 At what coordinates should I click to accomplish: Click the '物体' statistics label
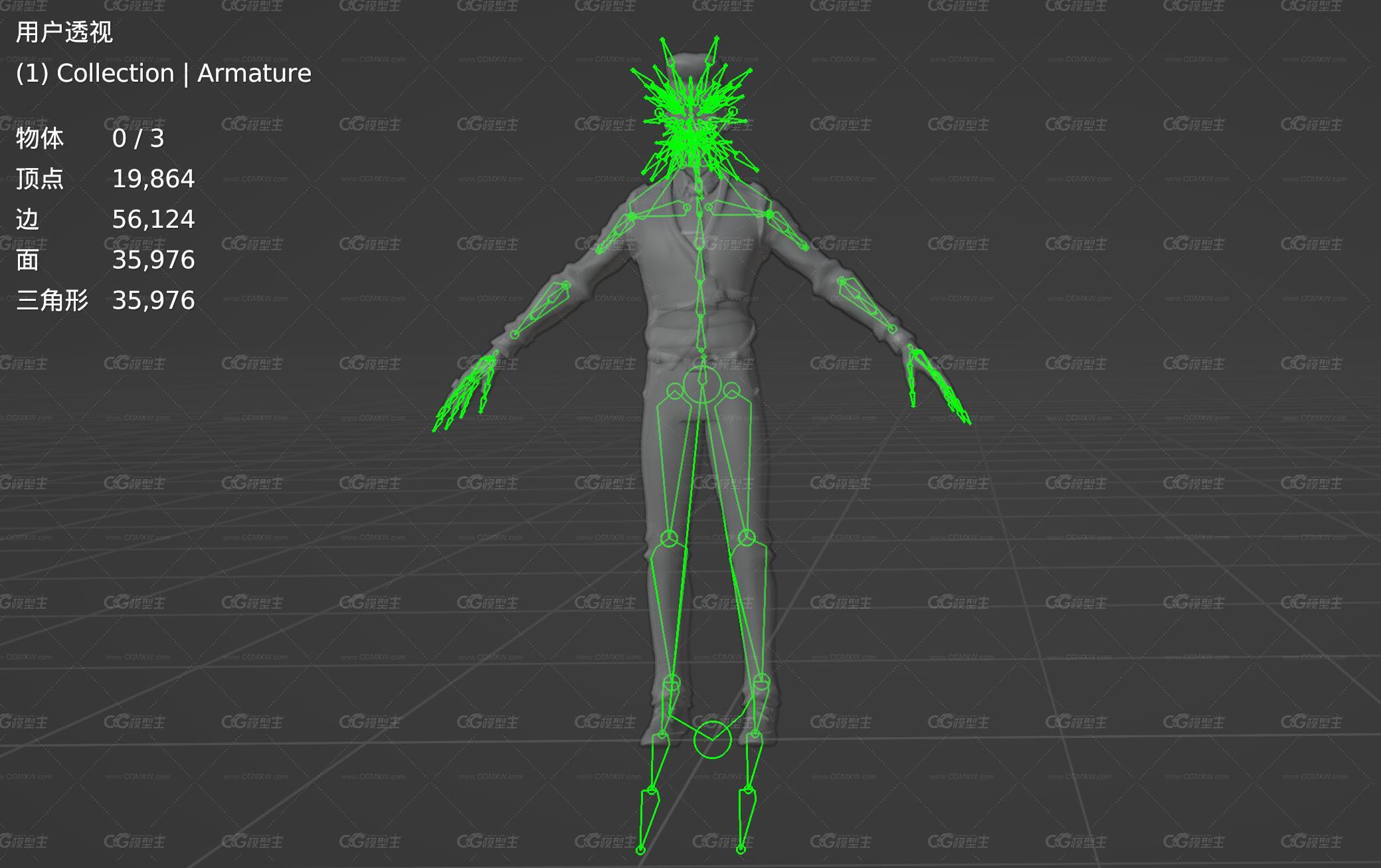(40, 138)
